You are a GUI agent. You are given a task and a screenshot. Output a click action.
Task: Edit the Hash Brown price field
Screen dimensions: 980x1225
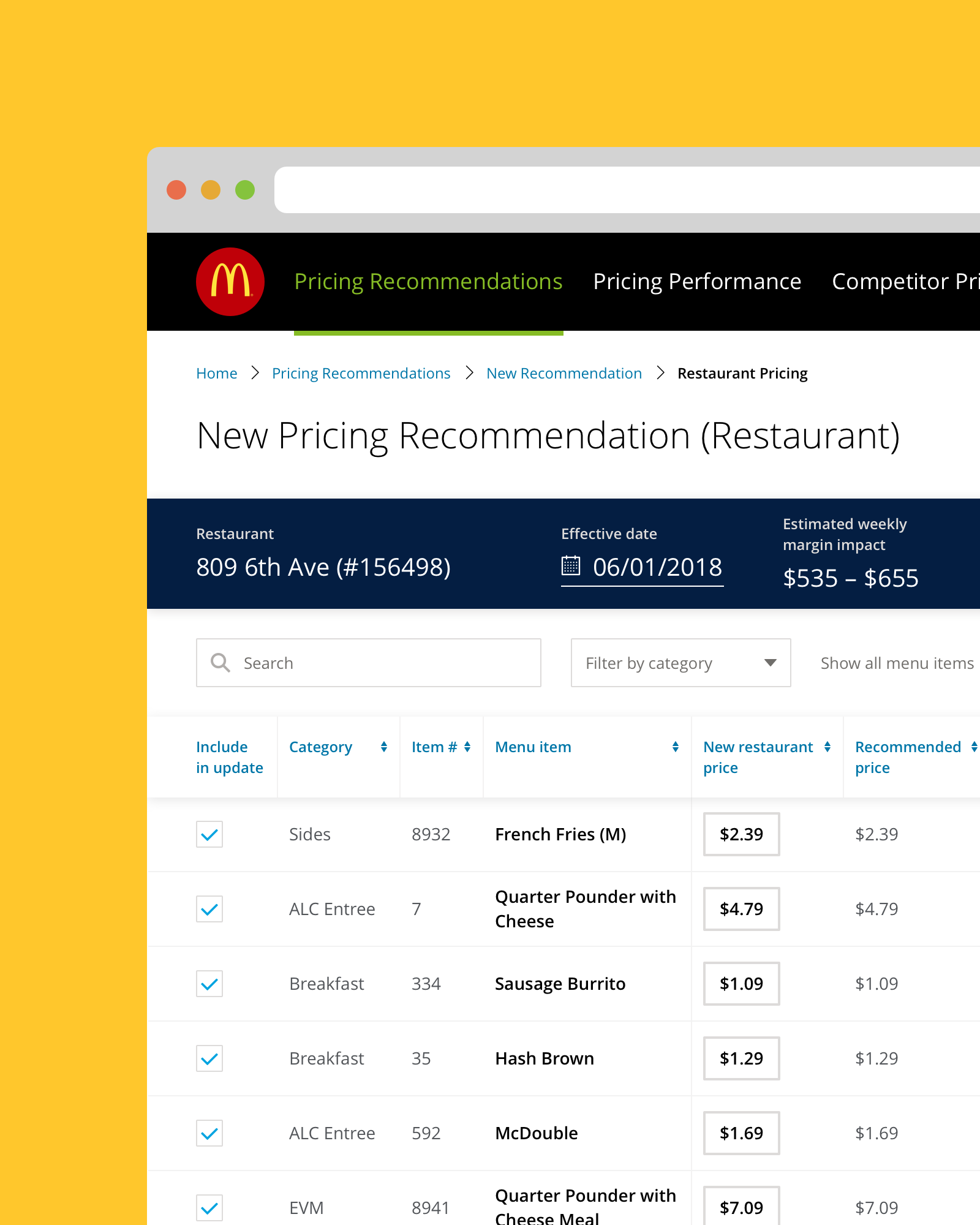[741, 1058]
